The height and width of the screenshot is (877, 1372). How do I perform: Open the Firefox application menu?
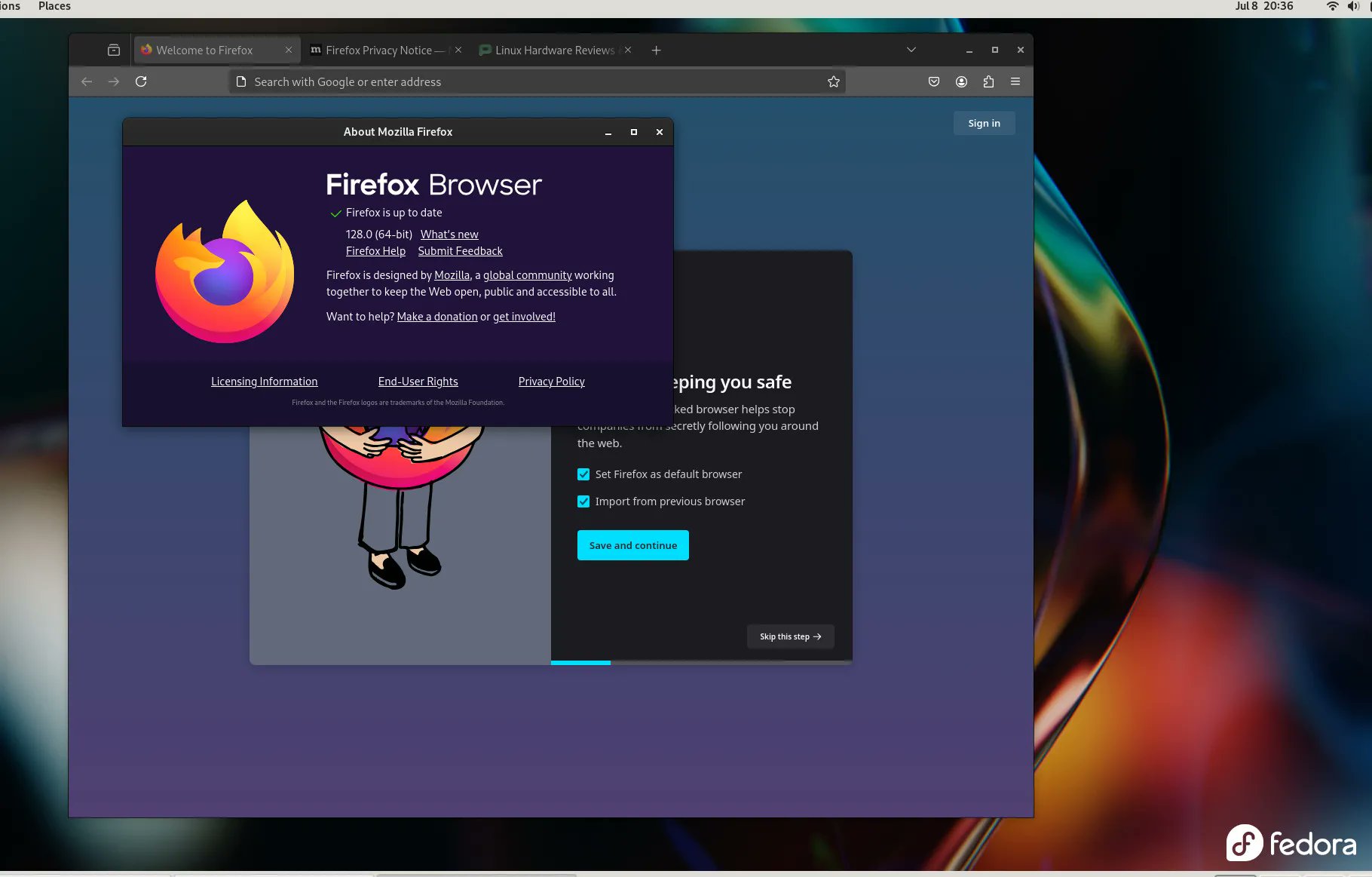pos(1015,81)
